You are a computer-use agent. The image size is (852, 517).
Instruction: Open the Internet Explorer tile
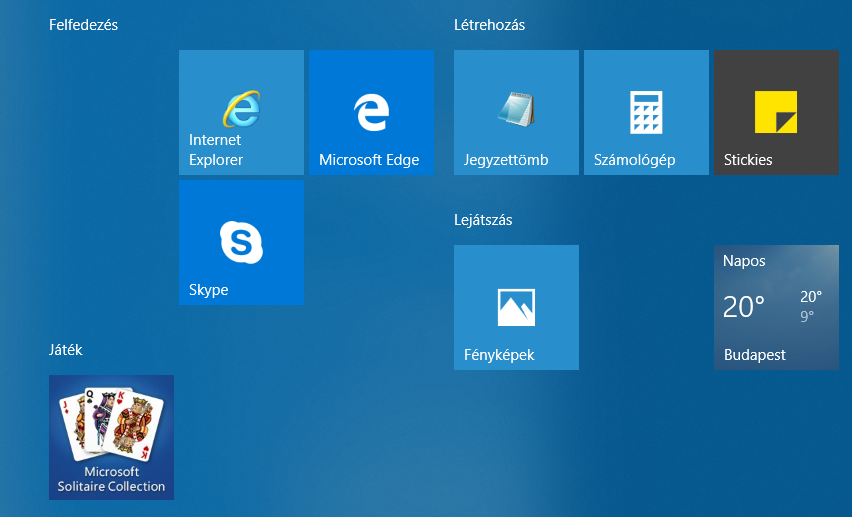pos(241,113)
